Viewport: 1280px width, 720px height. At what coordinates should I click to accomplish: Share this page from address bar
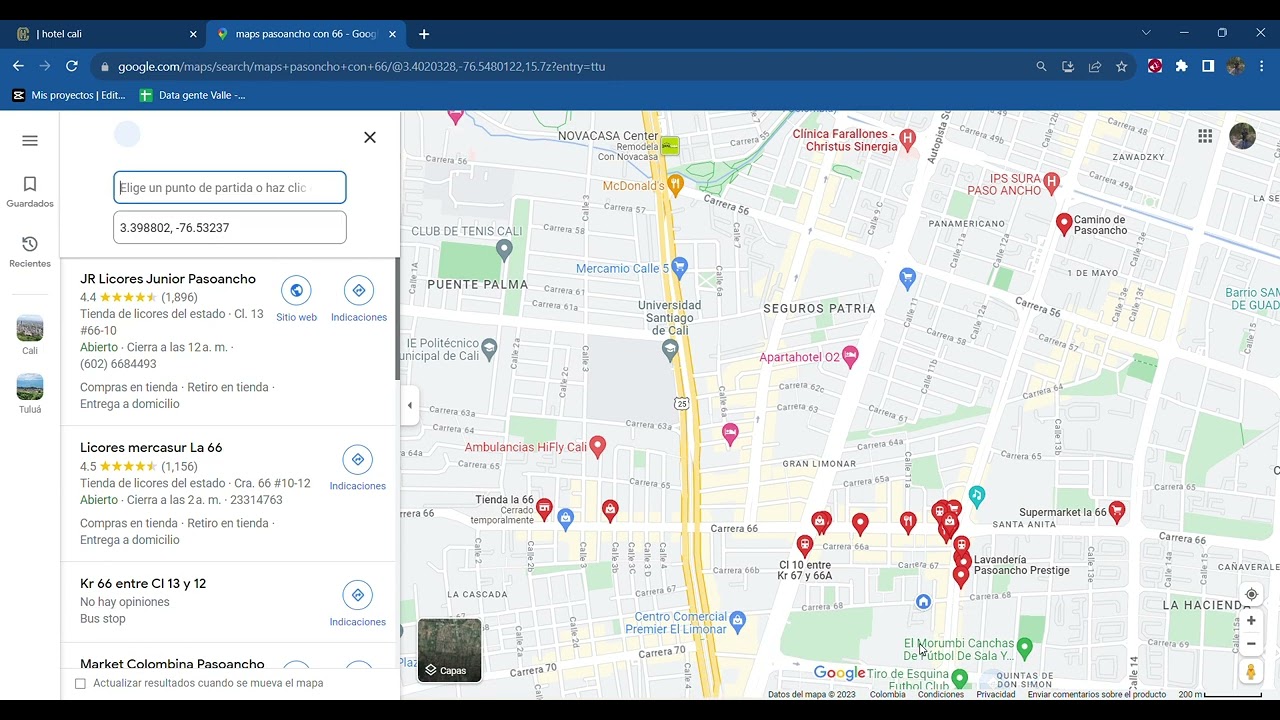[1095, 66]
